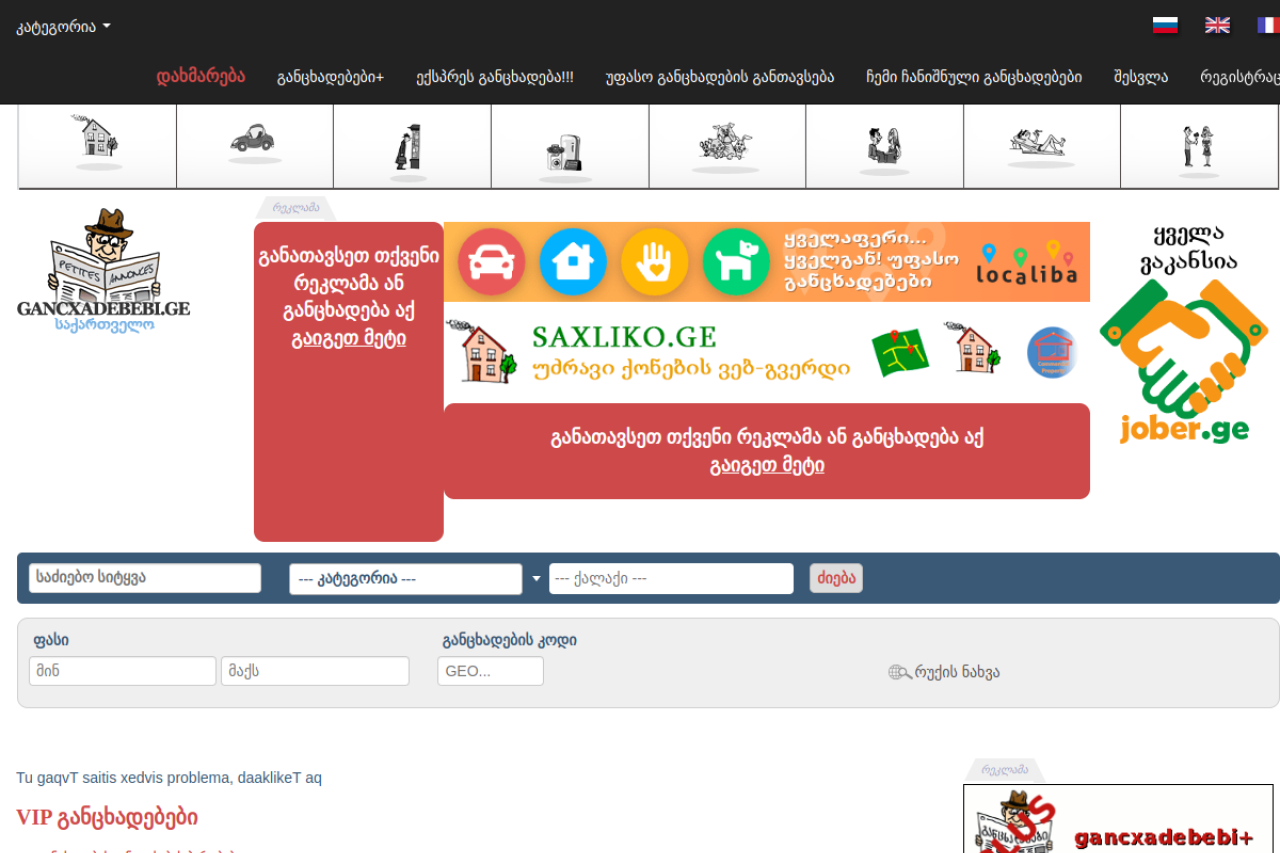This screenshot has height=853, width=1280.
Task: Open the house real estate category icon
Action: (x=97, y=140)
